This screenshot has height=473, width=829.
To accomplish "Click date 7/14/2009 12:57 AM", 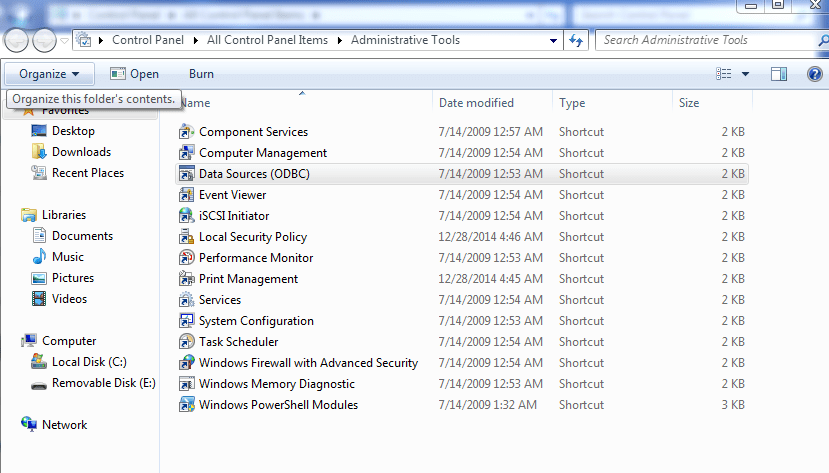I will pyautogui.click(x=491, y=132).
